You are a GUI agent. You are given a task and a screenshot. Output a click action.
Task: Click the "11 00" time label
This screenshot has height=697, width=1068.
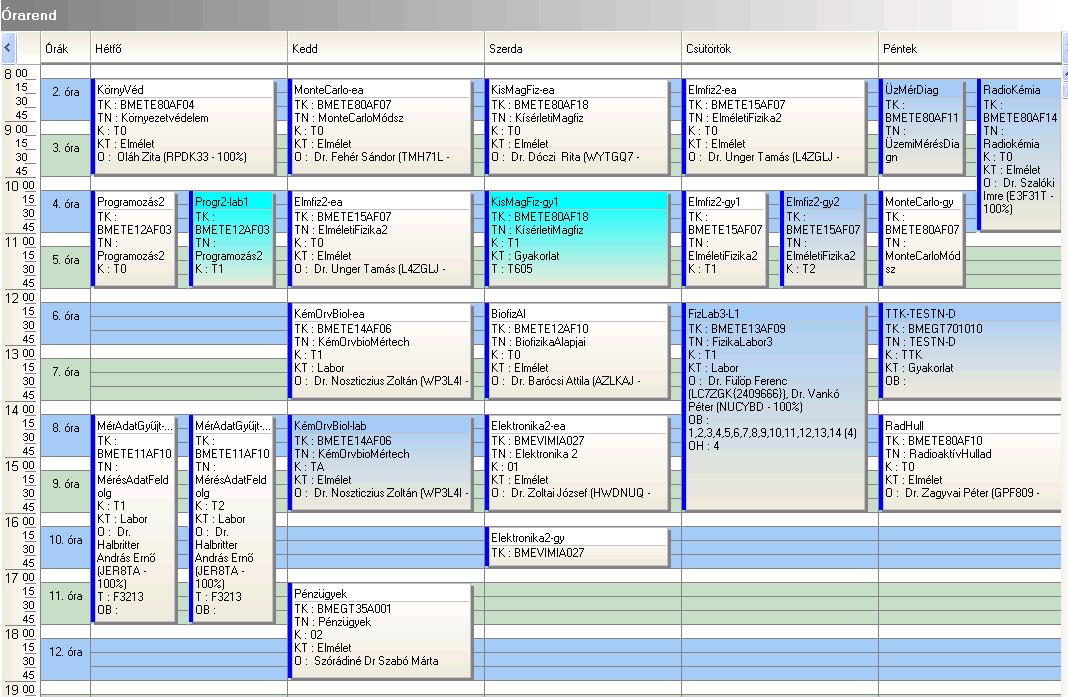pyautogui.click(x=20, y=241)
